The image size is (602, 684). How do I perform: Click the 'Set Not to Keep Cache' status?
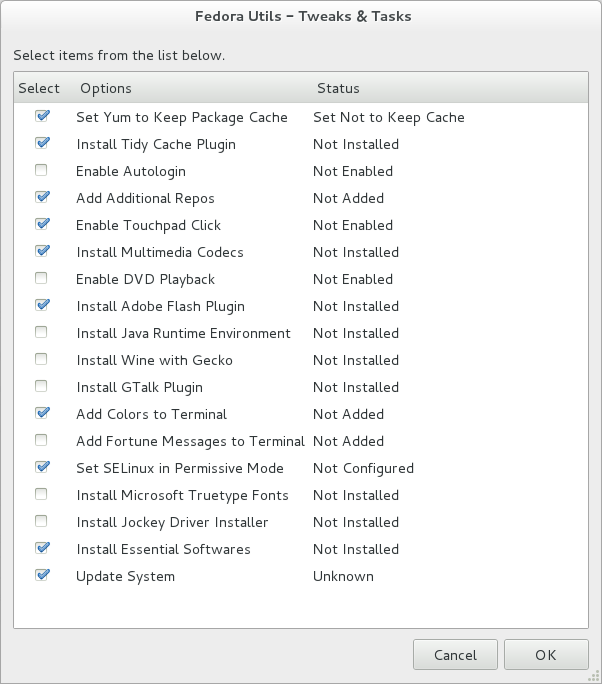(x=389, y=117)
